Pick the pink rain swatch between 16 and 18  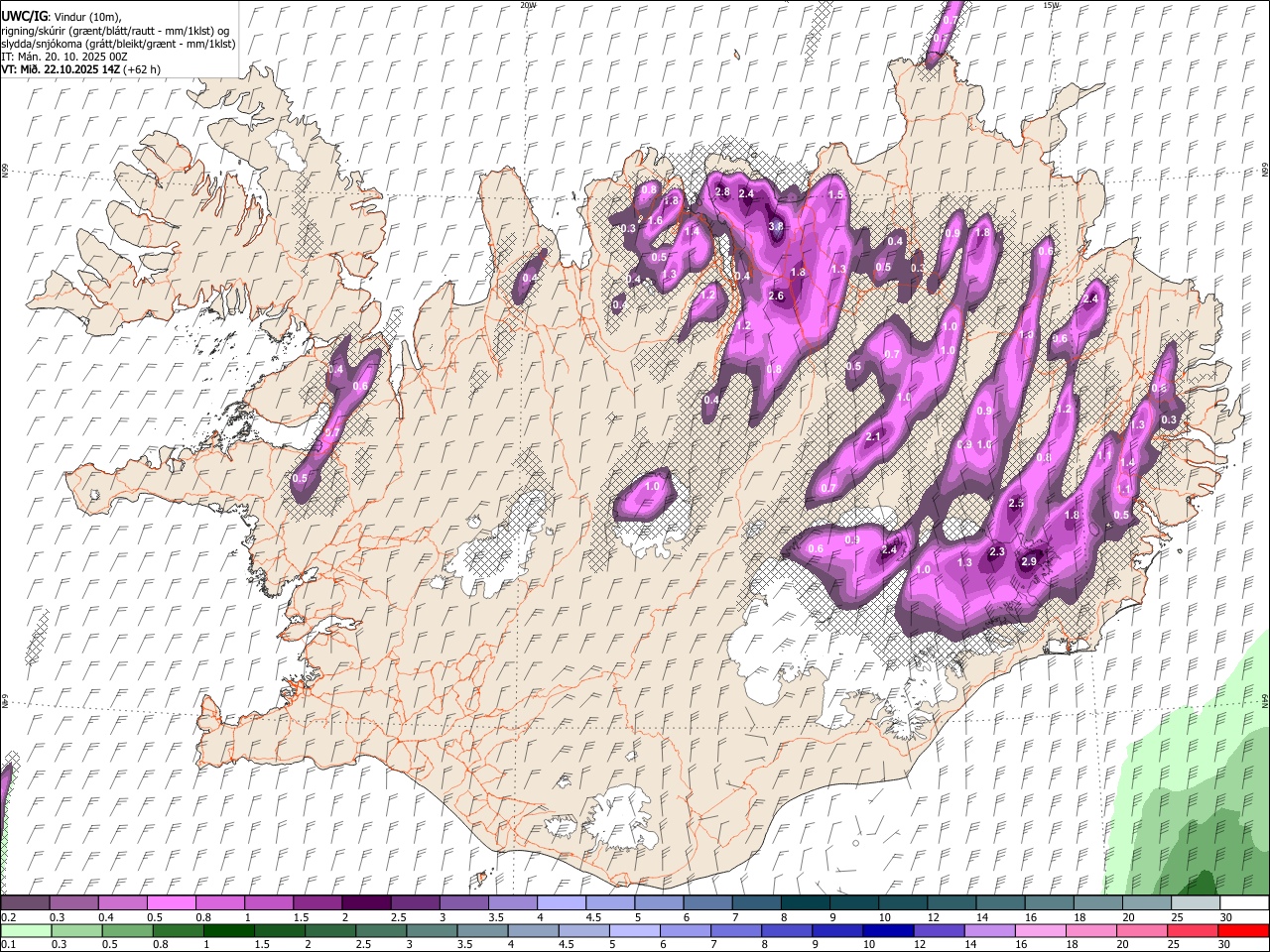[x=1040, y=930]
